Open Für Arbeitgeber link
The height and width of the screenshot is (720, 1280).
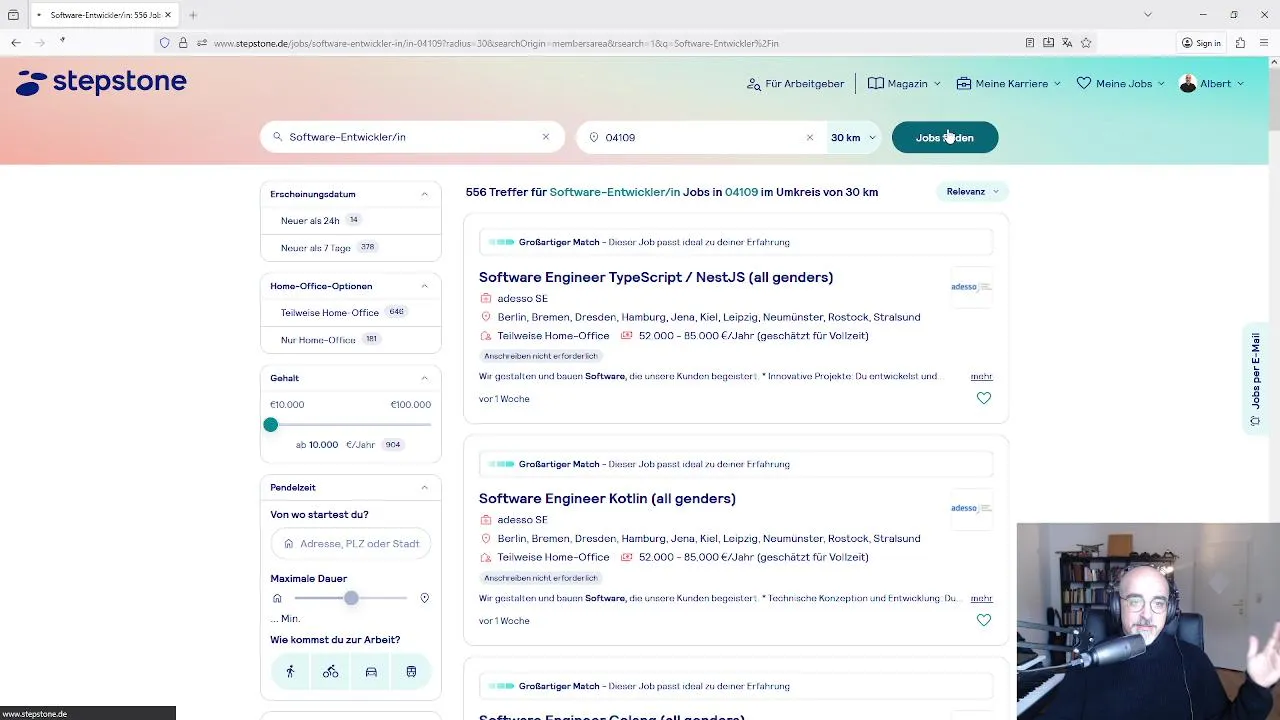(795, 84)
